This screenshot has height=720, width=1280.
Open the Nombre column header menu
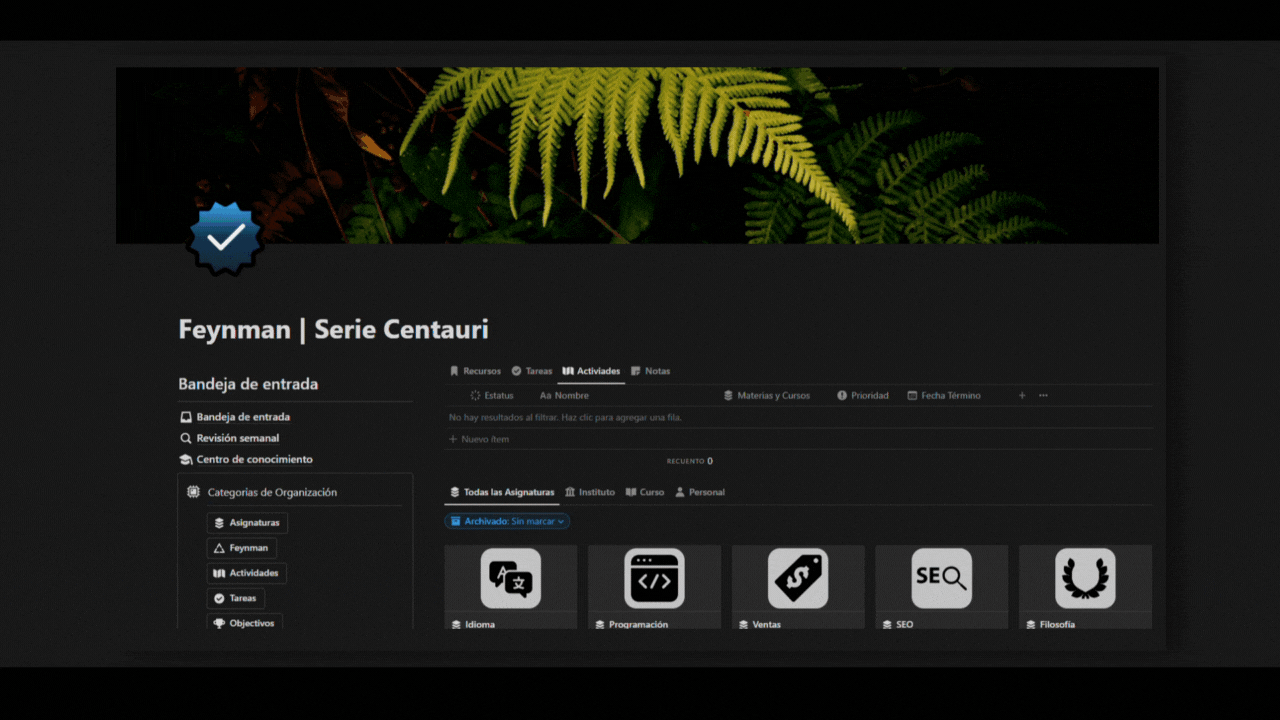tap(564, 396)
